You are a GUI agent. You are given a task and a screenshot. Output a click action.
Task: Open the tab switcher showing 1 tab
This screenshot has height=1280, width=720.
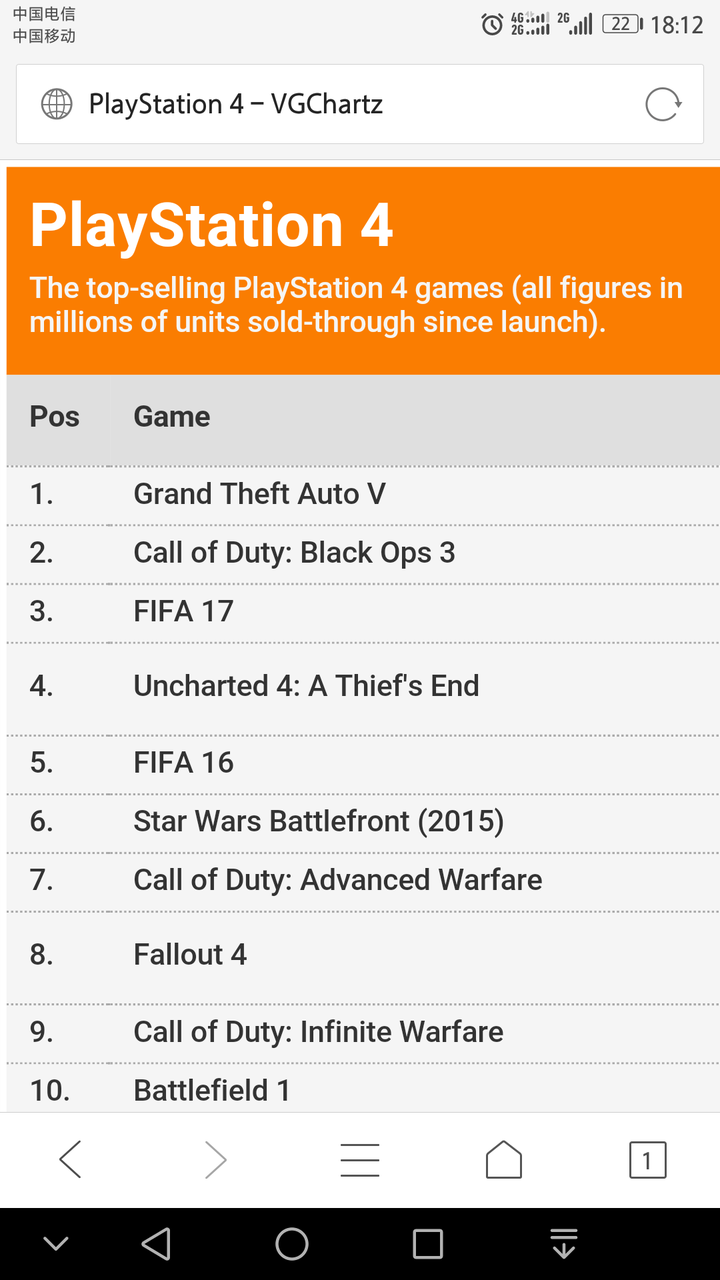[x=647, y=1160]
